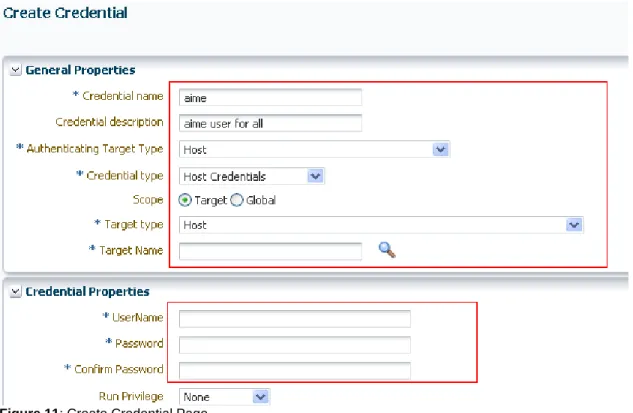Open the Target Name search magnifier
Image resolution: width=633 pixels, height=413 pixels.
pos(387,250)
